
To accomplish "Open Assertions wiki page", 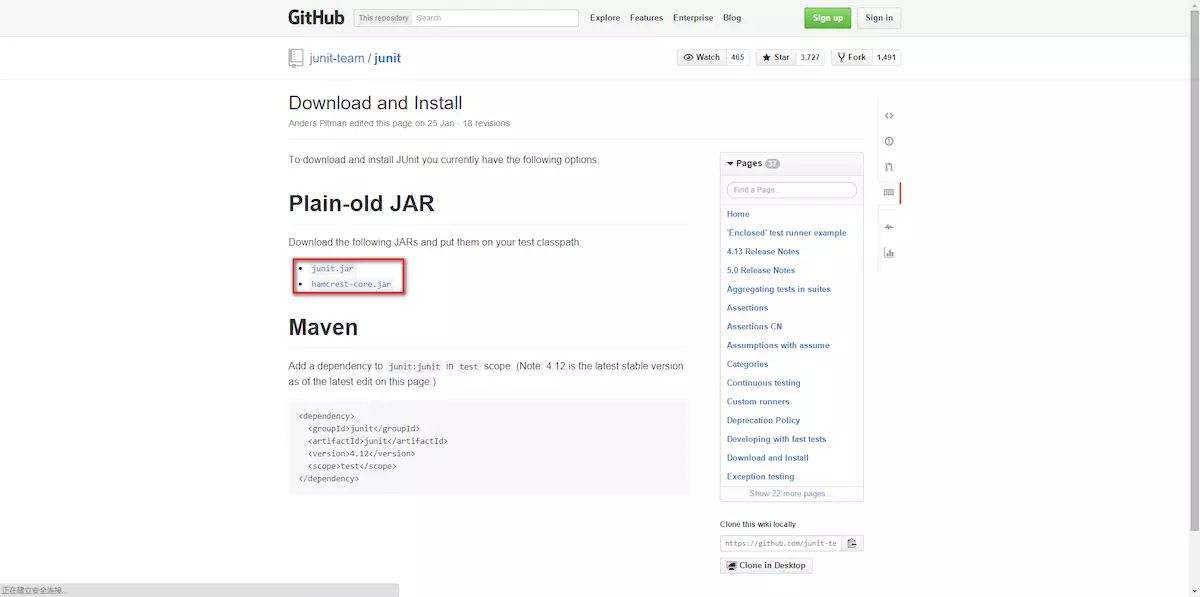I will [748, 308].
